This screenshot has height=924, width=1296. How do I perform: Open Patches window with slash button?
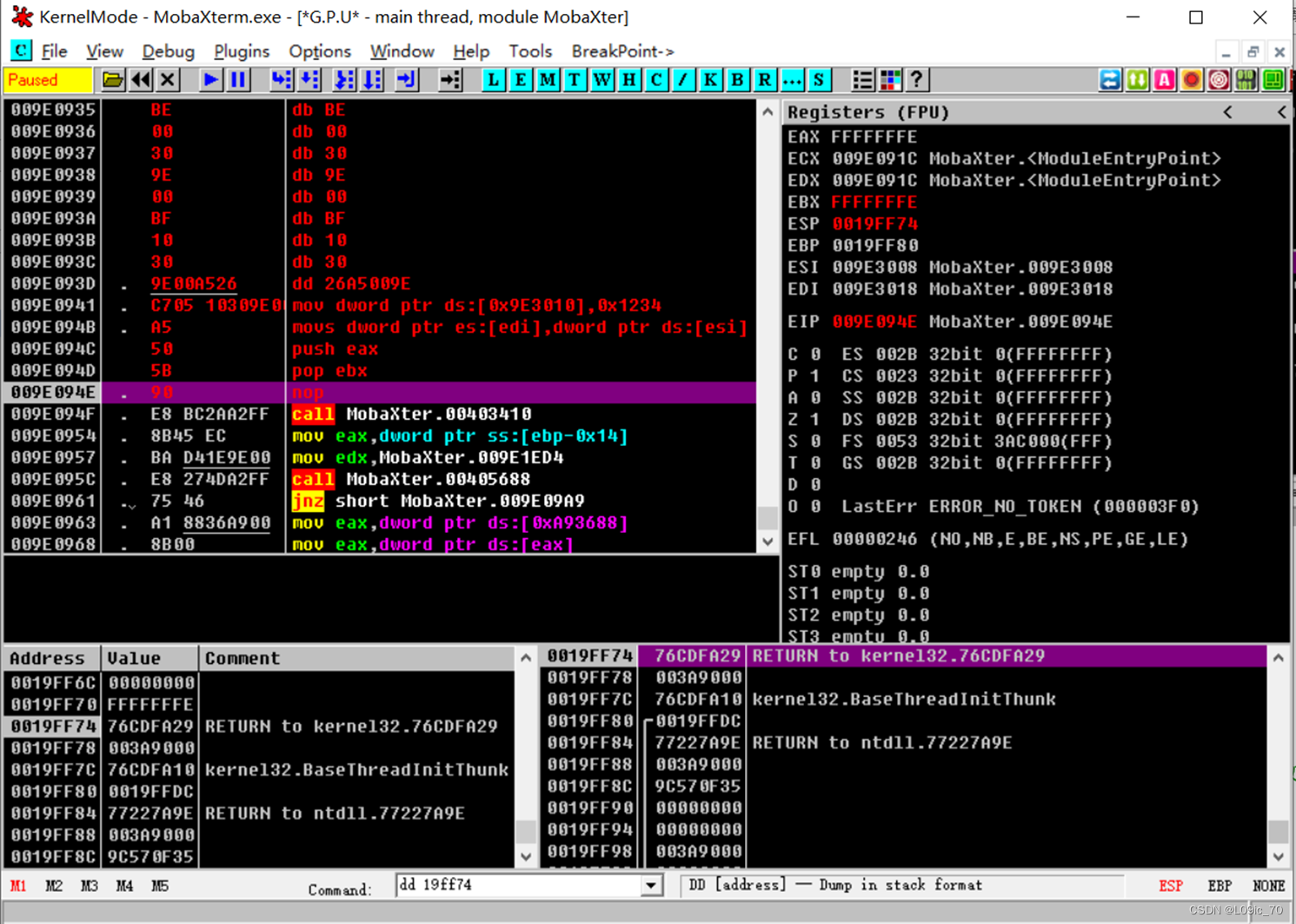pos(683,80)
